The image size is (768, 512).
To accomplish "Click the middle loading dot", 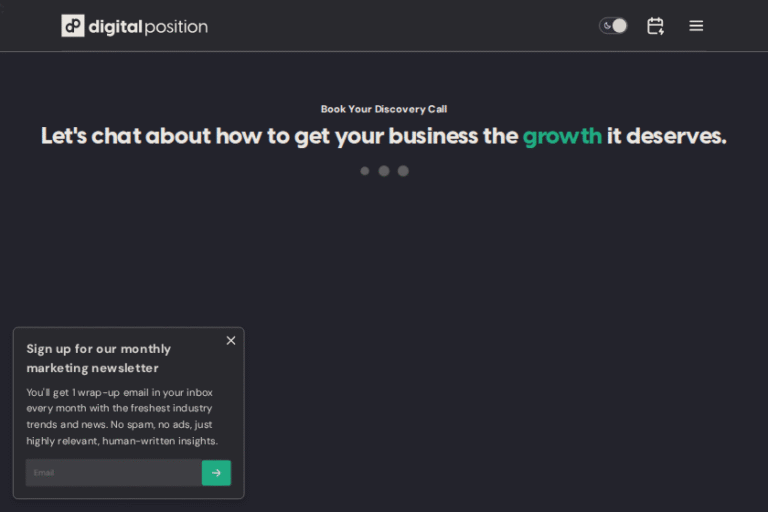I will click(x=384, y=171).
